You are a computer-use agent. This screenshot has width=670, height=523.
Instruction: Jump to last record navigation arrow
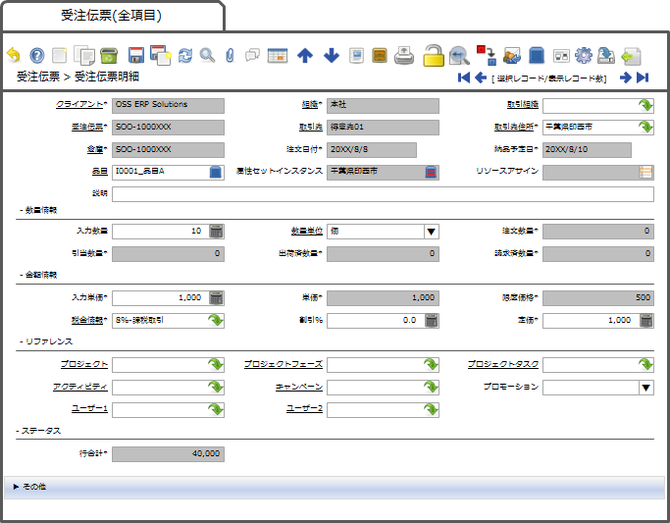click(643, 78)
